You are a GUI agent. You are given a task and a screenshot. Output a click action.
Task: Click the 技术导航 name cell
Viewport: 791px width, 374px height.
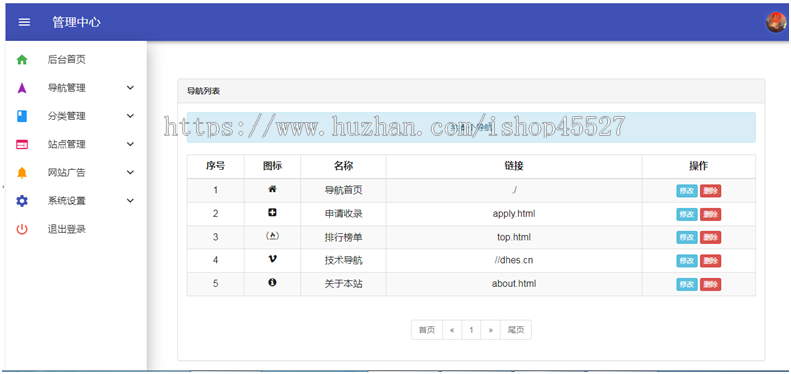[343, 260]
